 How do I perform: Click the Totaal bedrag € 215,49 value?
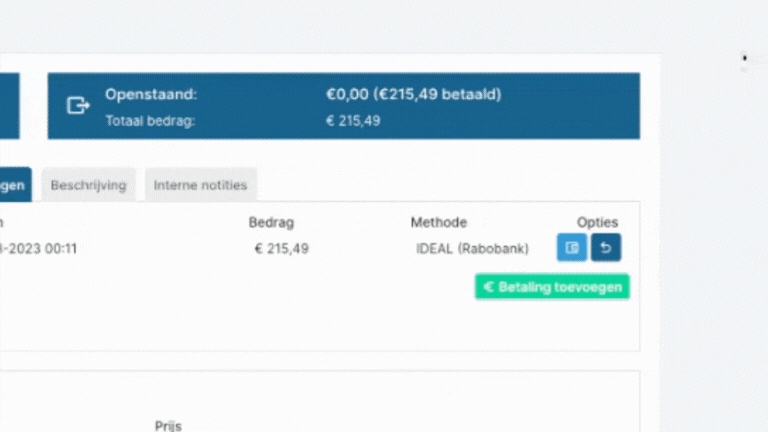point(353,121)
